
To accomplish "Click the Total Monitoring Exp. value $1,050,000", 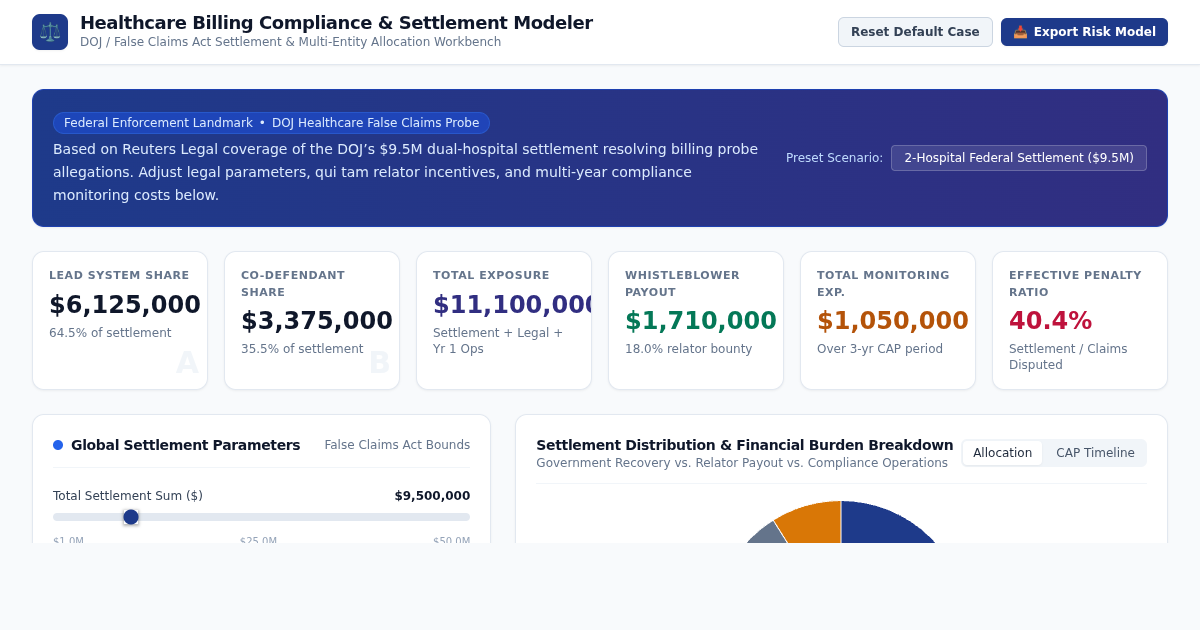I will [893, 321].
